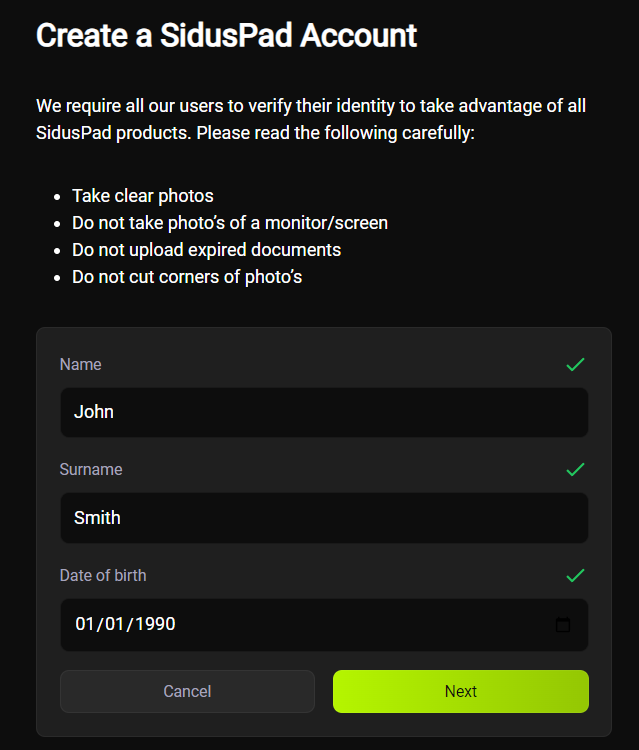Screen dimensions: 639x750
Task: Focus the Surname field containing Smith
Action: pos(324,518)
